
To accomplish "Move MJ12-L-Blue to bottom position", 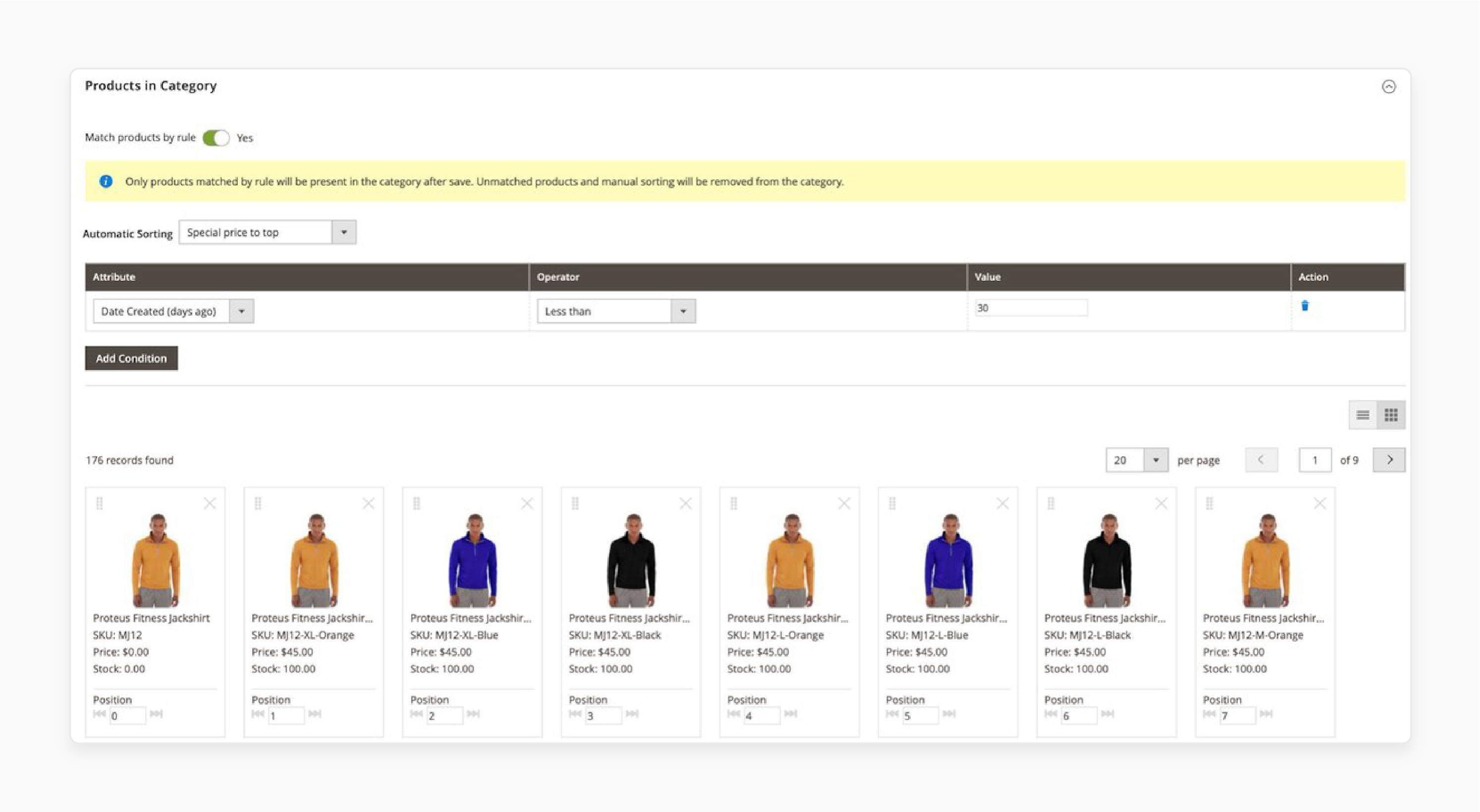I will (x=949, y=714).
